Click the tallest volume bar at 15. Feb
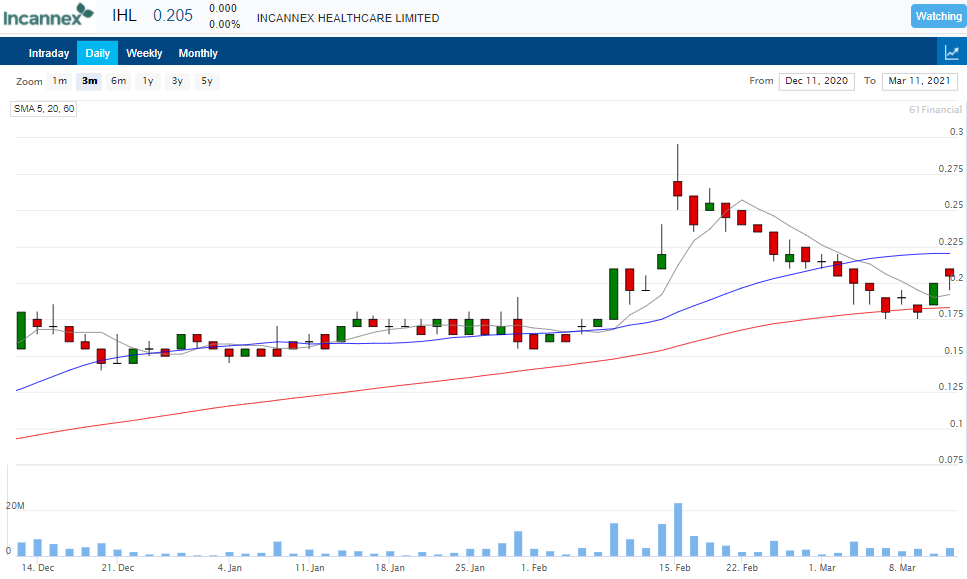 678,530
